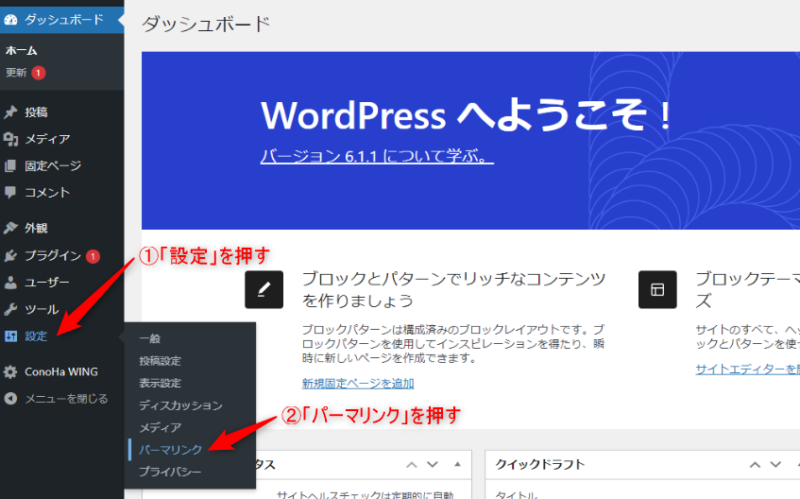The width and height of the screenshot is (800, 499).
Task: Click the paintbrush icon beside 外観
Action: 11,228
